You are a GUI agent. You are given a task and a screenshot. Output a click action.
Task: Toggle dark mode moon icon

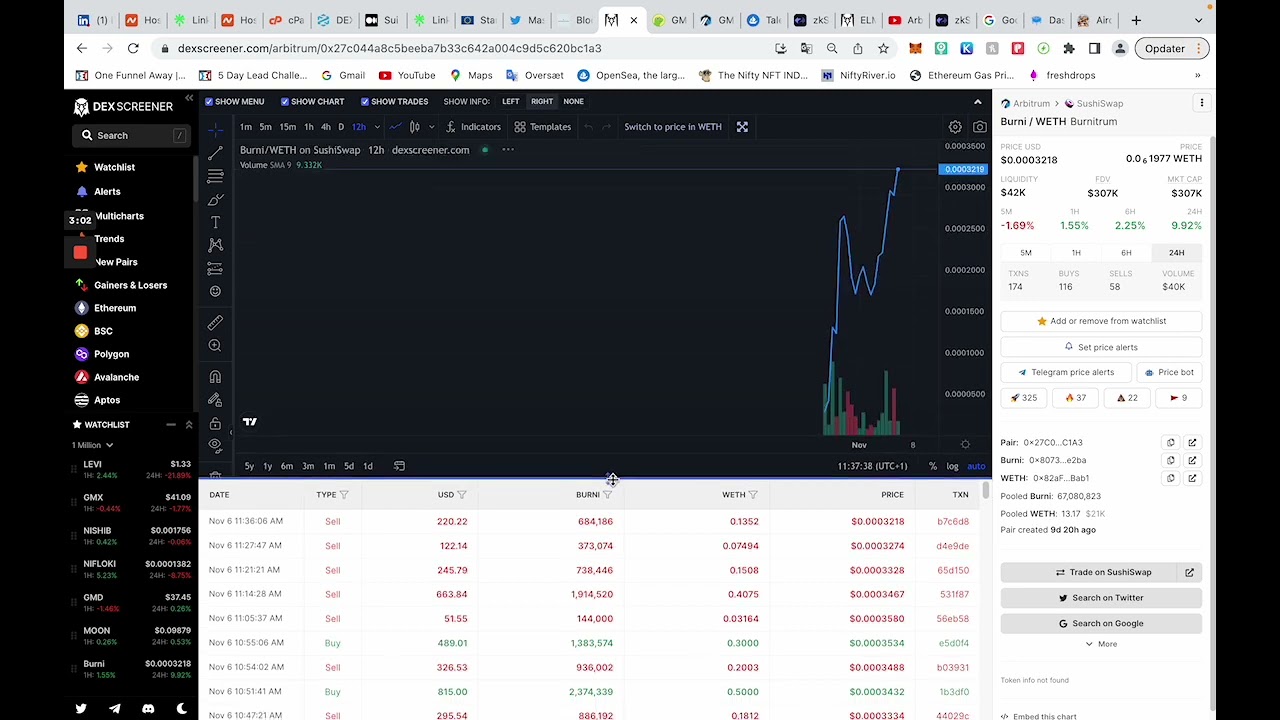tap(182, 709)
